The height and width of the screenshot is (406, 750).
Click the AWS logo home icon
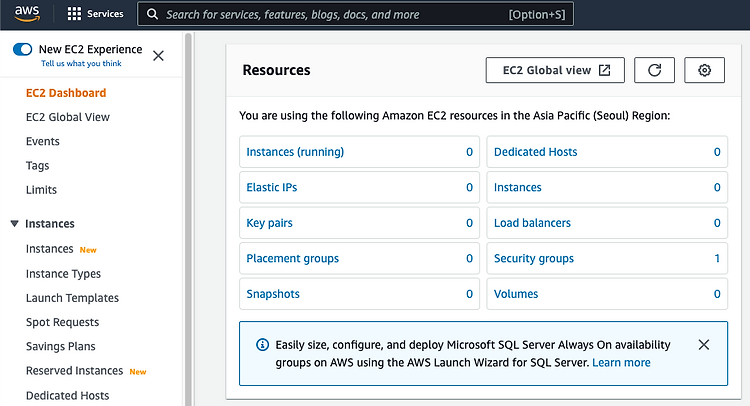pyautogui.click(x=27, y=14)
